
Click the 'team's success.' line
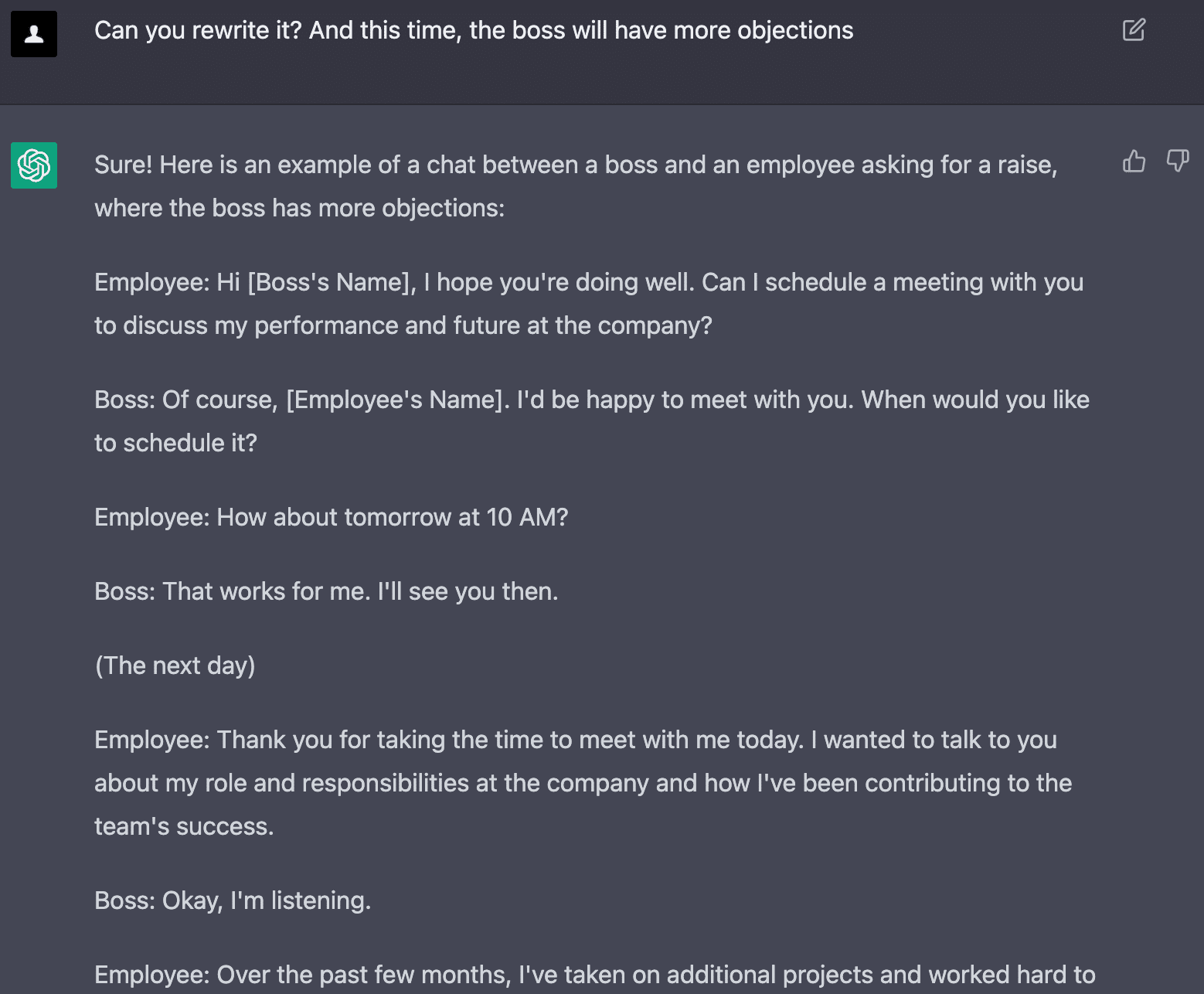pyautogui.click(x=184, y=826)
